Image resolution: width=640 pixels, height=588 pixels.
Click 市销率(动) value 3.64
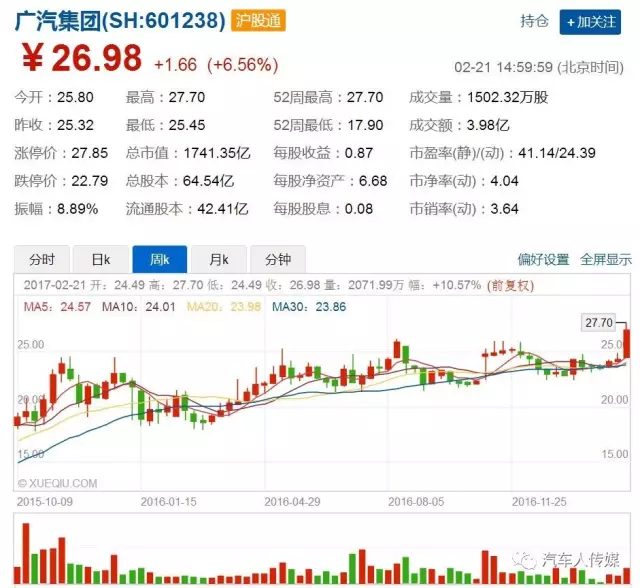click(504, 209)
